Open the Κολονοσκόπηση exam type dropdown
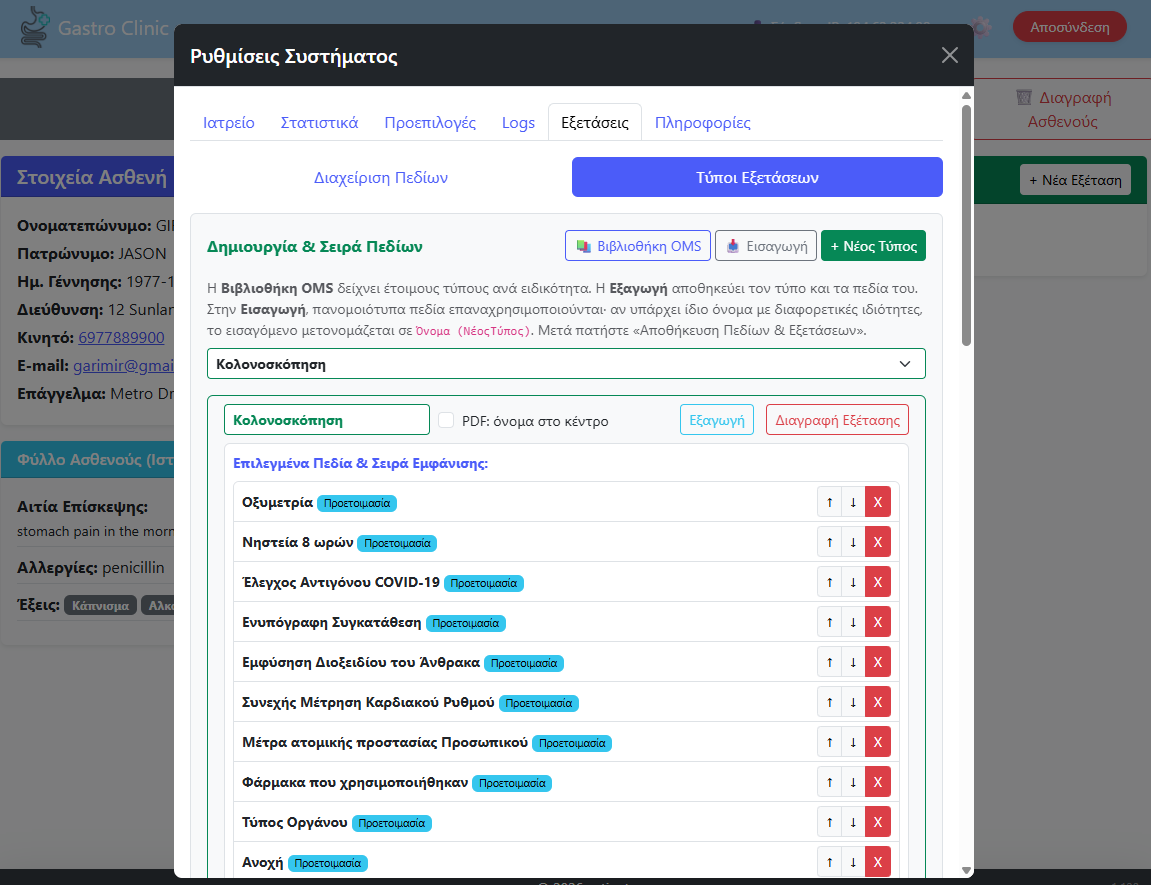 click(x=566, y=364)
